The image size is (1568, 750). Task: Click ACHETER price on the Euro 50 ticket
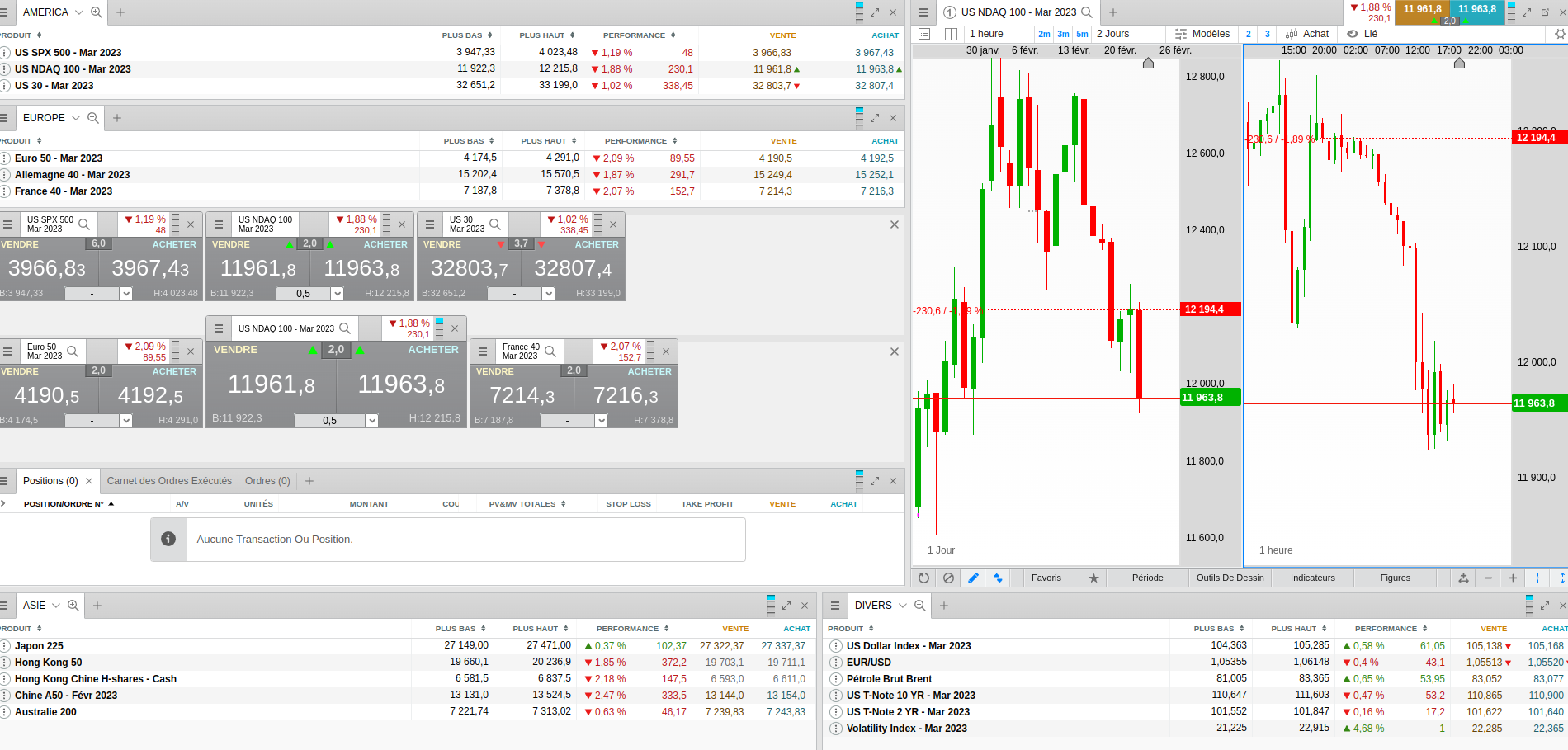pos(150,395)
